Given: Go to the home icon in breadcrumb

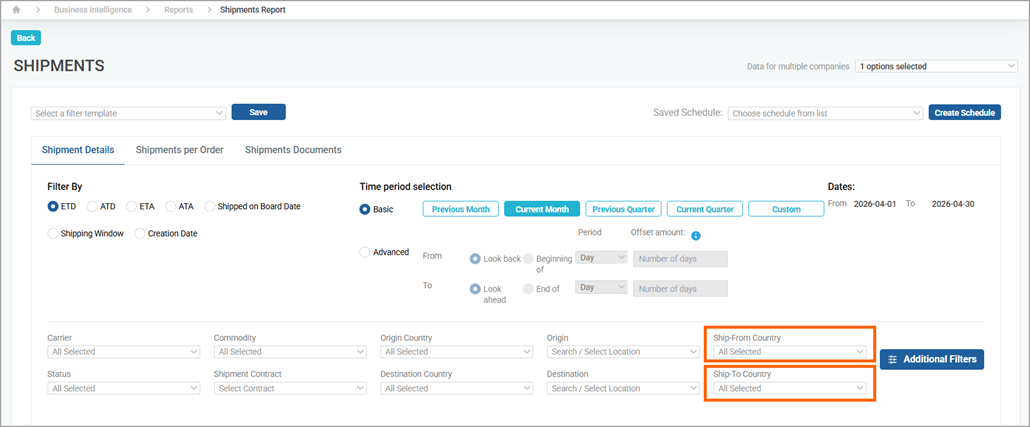Looking at the screenshot, I should pos(16,10).
